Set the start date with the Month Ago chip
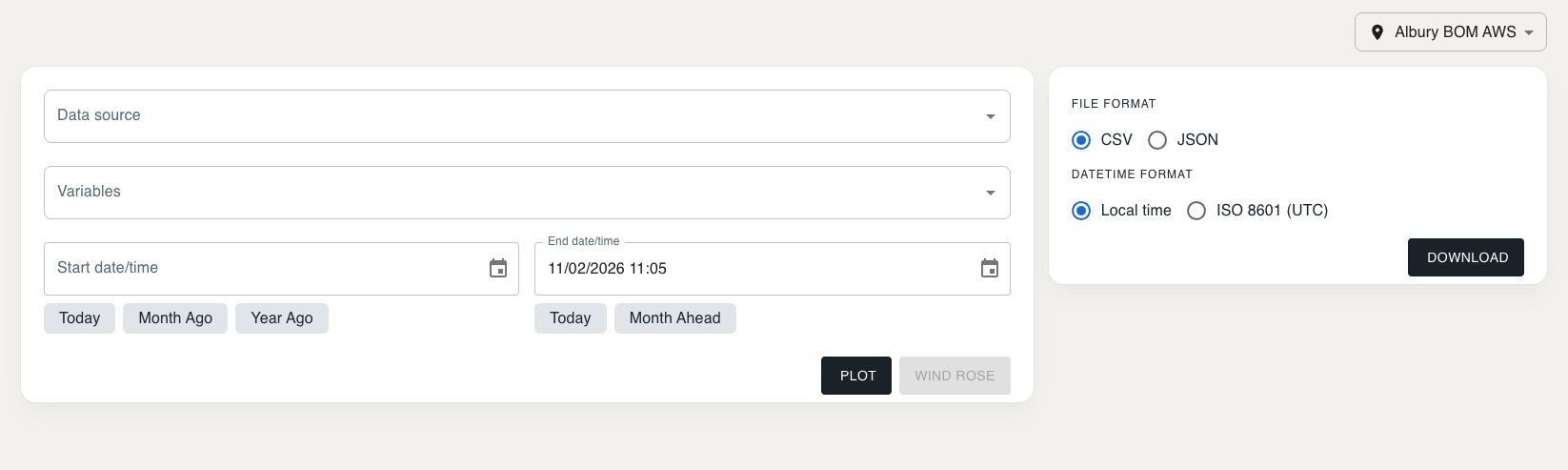1568x470 pixels. pyautogui.click(x=175, y=318)
